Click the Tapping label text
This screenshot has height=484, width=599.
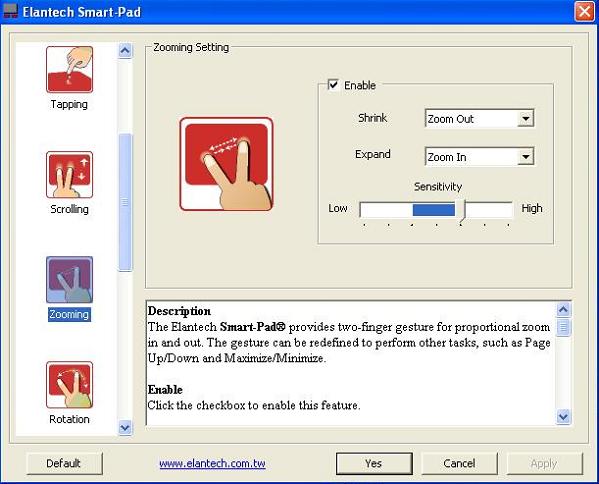coord(69,104)
